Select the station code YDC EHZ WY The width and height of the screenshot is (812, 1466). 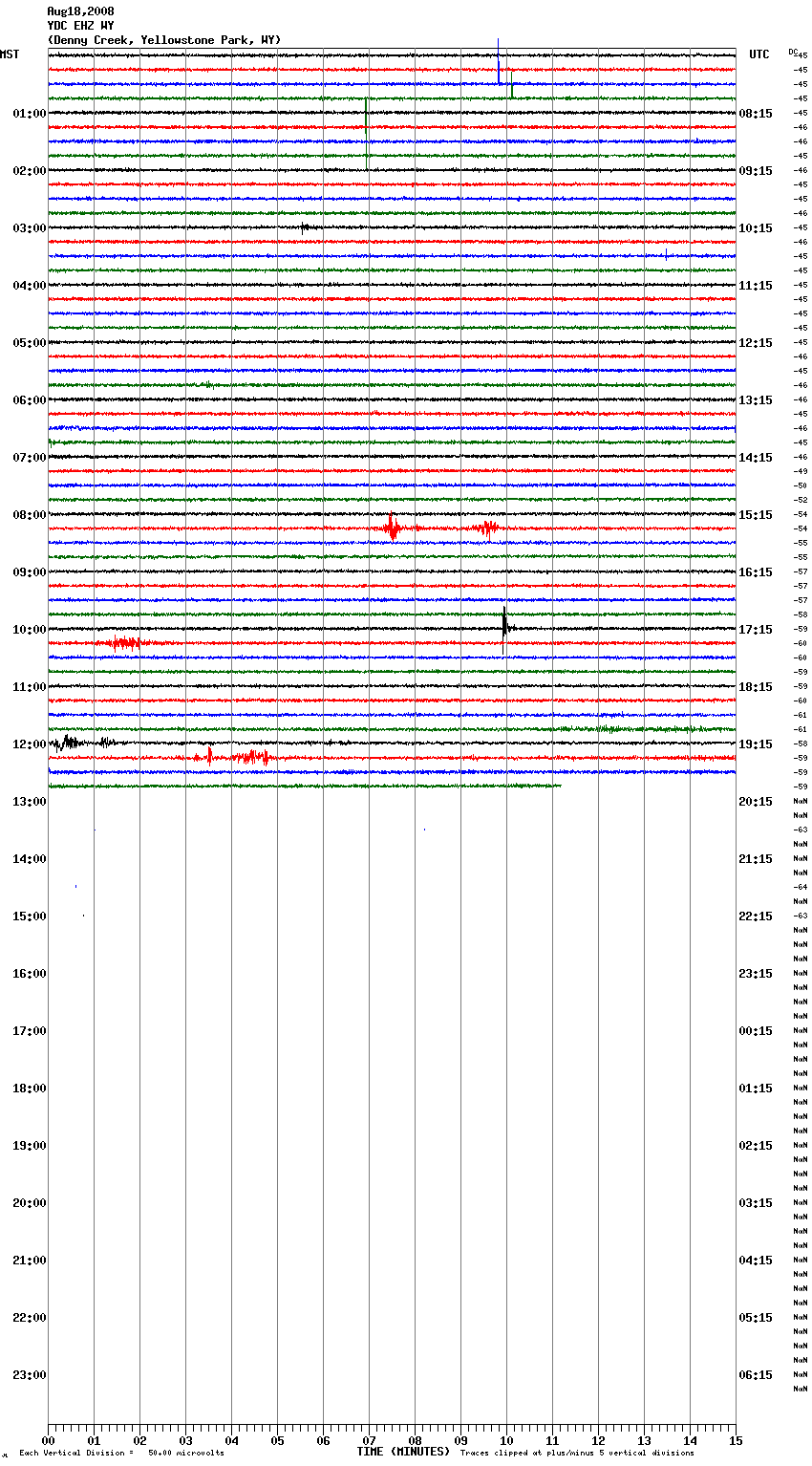pos(80,26)
